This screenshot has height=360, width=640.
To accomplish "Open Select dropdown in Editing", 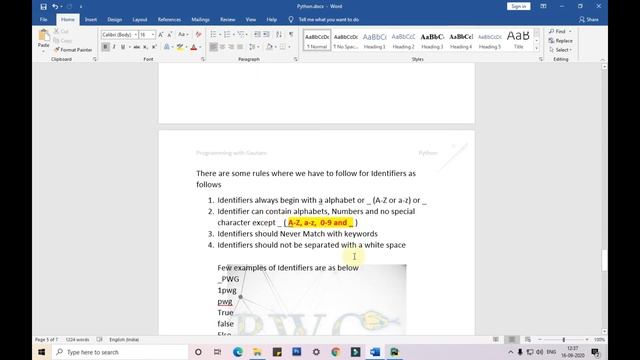I will (560, 50).
